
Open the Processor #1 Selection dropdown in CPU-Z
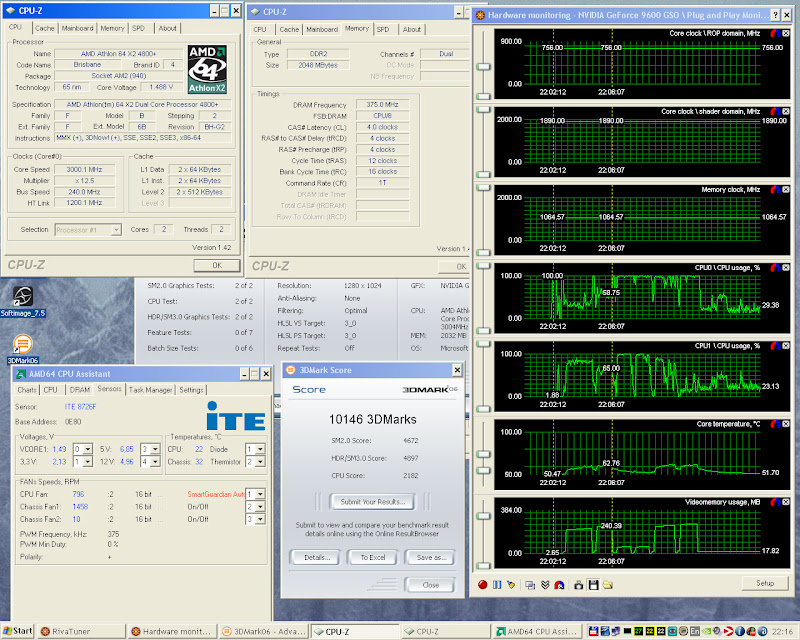116,230
